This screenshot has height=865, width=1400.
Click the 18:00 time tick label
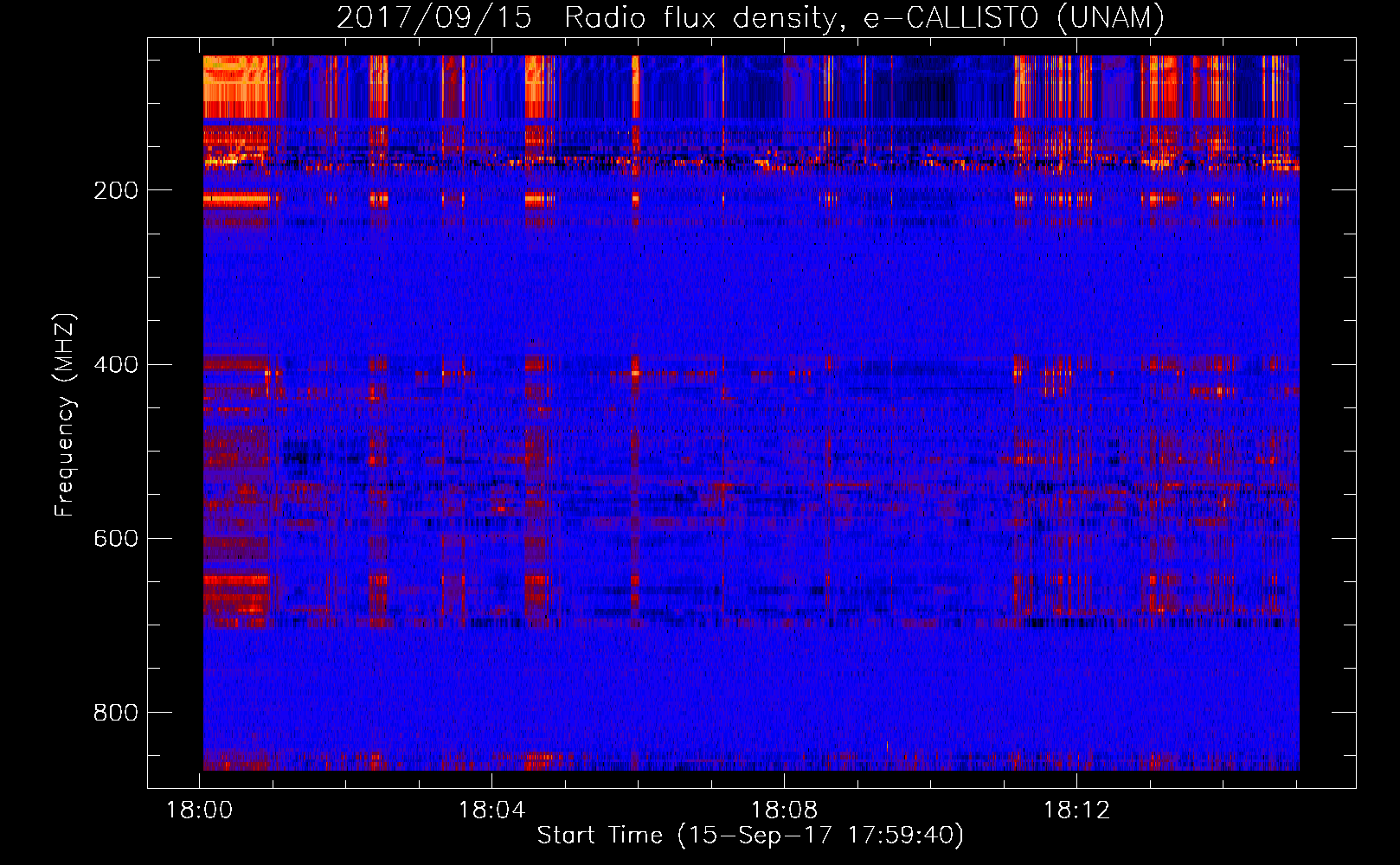pyautogui.click(x=200, y=811)
